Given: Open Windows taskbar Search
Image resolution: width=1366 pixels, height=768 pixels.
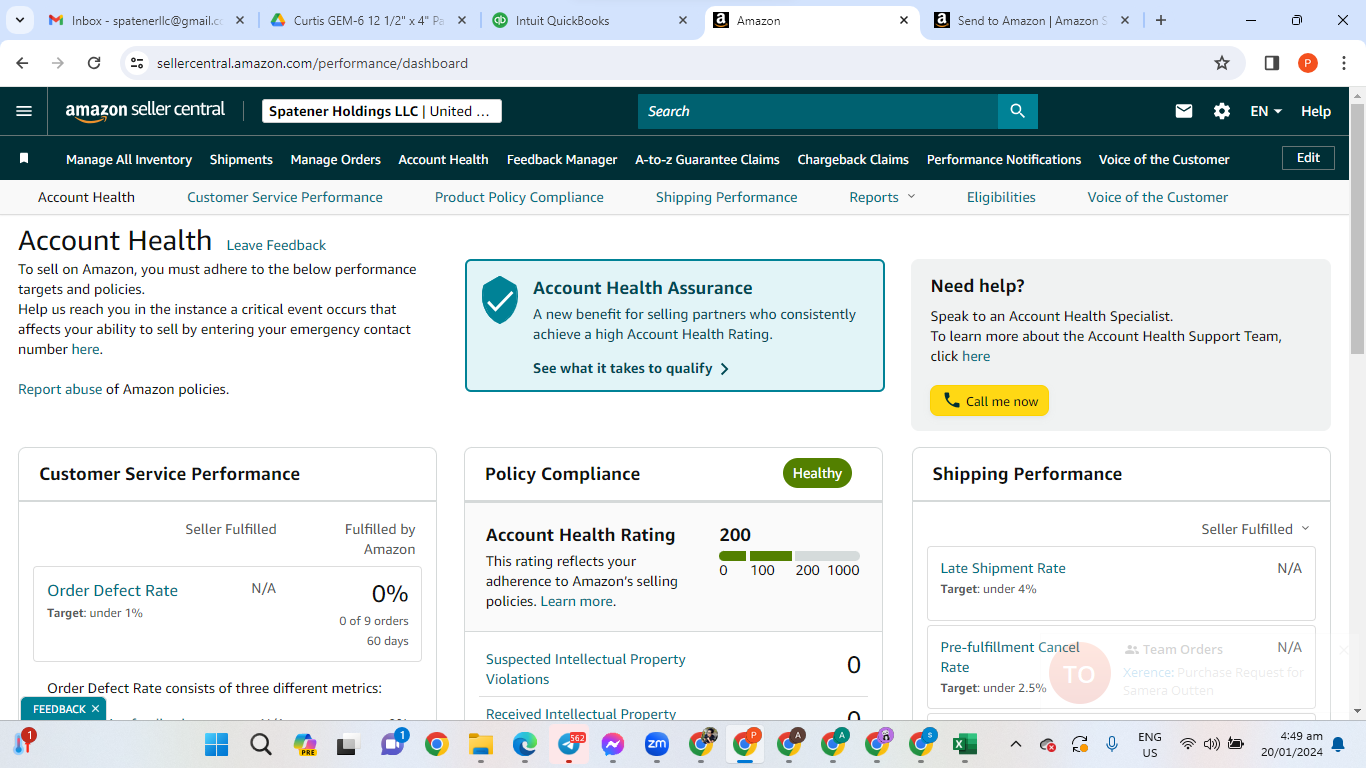Looking at the screenshot, I should (261, 744).
